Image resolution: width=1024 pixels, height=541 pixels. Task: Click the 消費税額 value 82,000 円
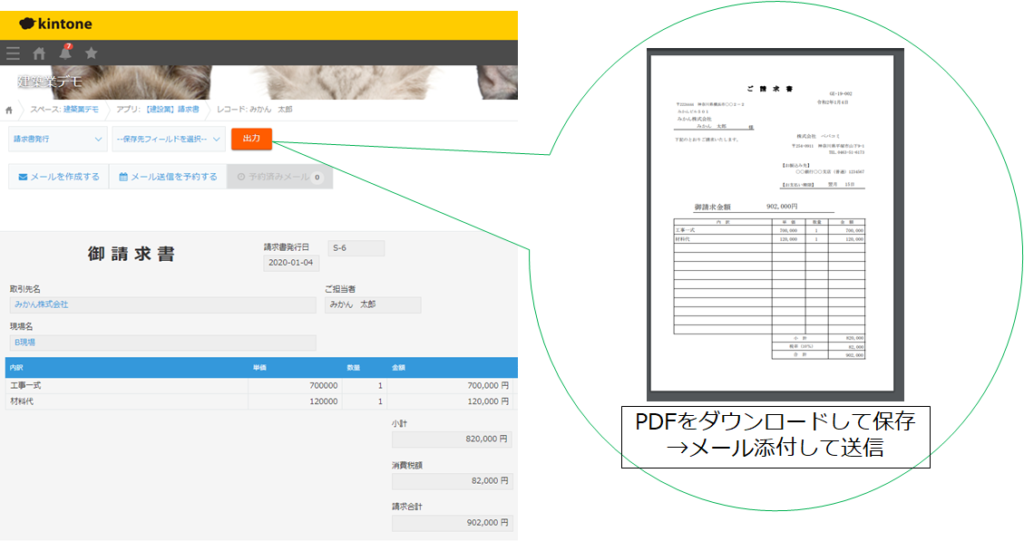(452, 481)
